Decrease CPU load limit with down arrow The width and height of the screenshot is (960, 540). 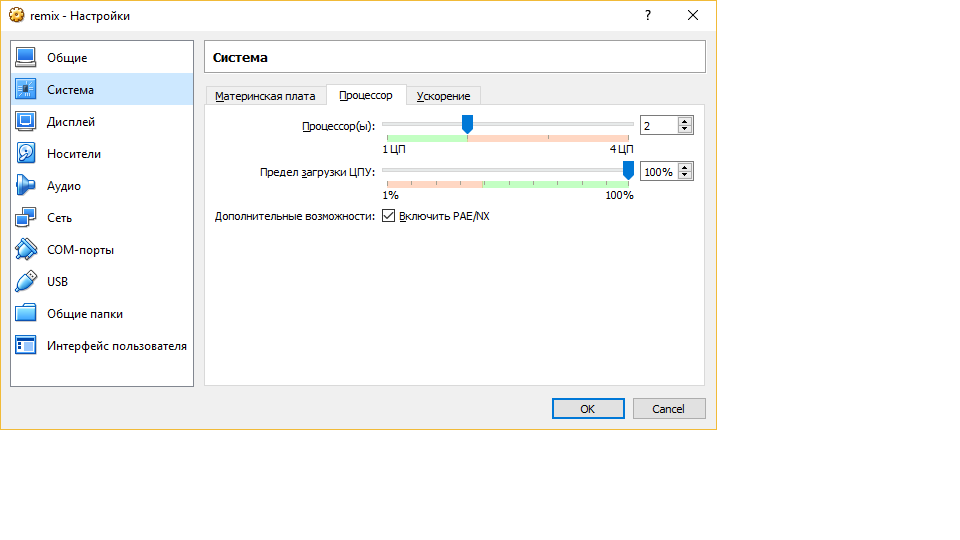tap(685, 176)
